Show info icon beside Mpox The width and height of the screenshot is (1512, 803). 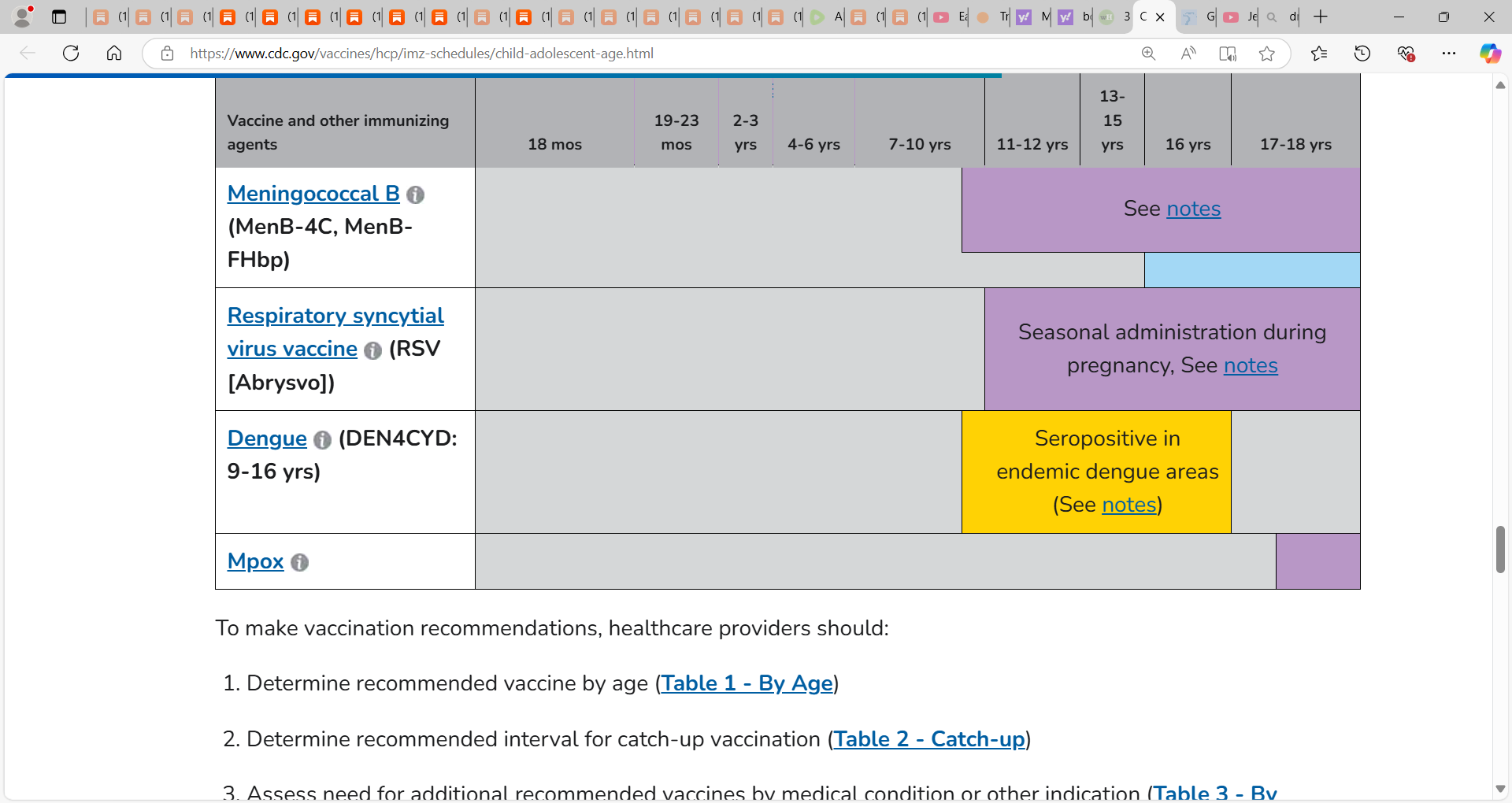pyautogui.click(x=299, y=562)
